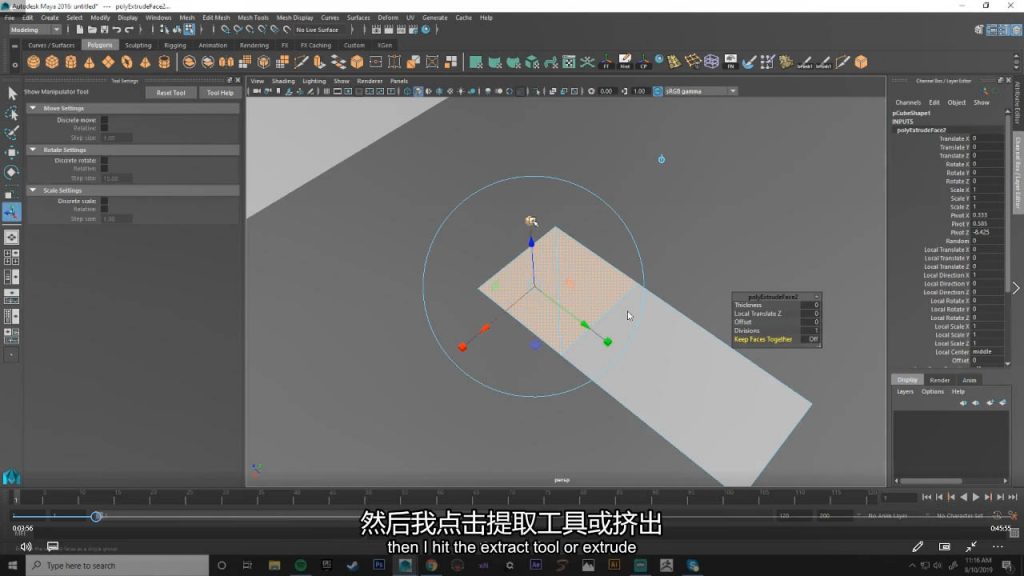This screenshot has height=576, width=1024.
Task: Create a polygon pipe from the shelf
Action: [x=164, y=62]
